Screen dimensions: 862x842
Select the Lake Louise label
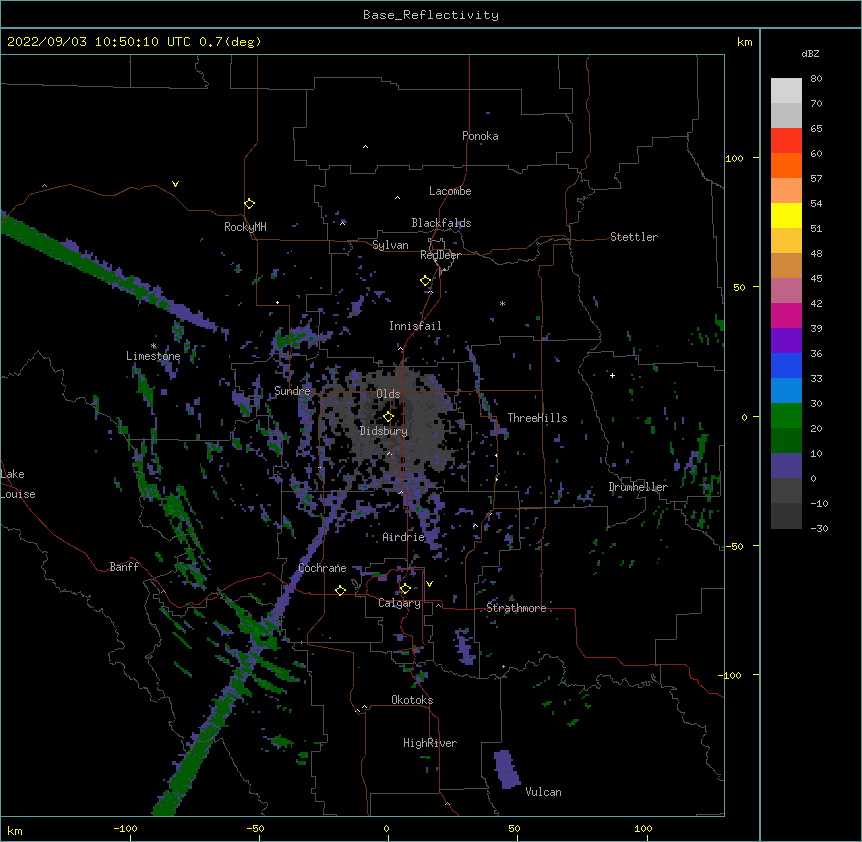[x=18, y=484]
